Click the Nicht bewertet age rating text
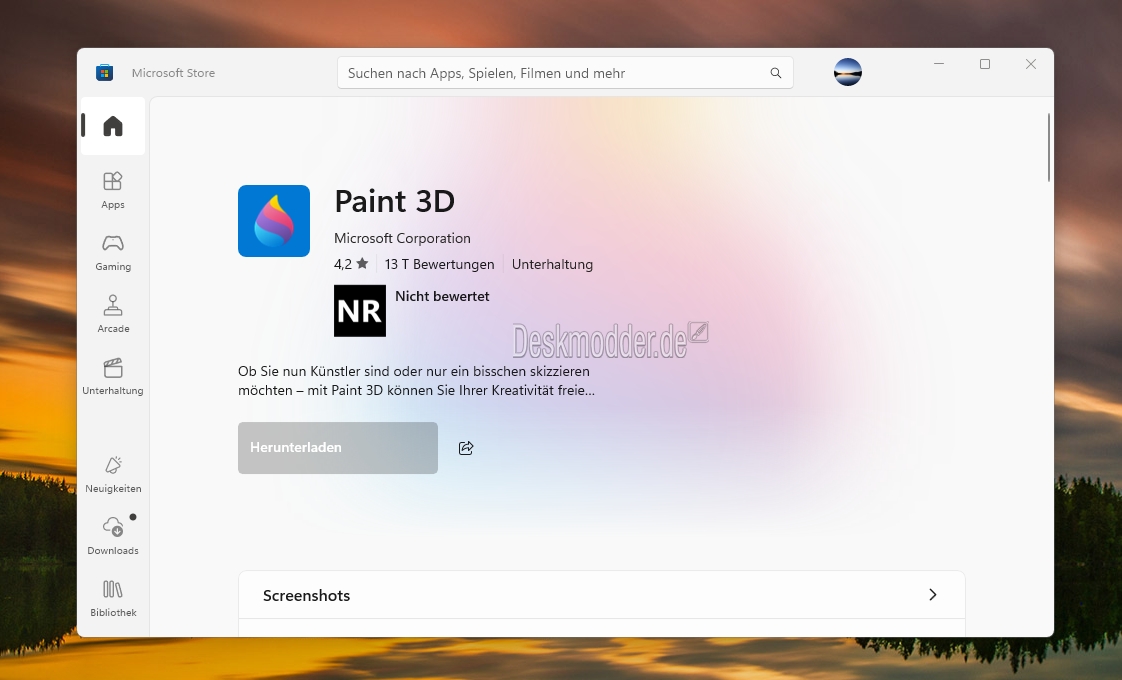Viewport: 1122px width, 680px height. tap(442, 296)
